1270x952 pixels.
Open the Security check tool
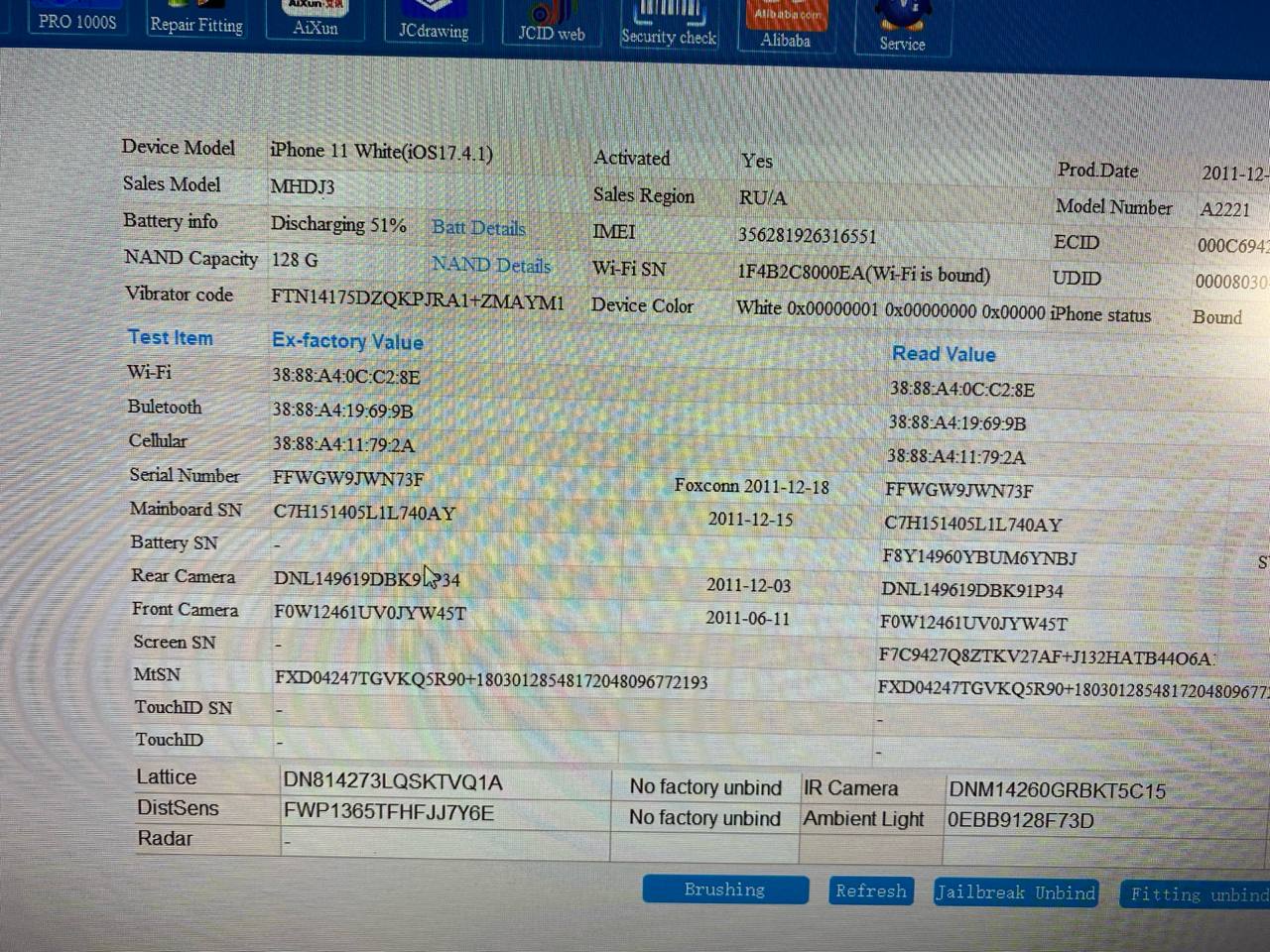tap(669, 26)
